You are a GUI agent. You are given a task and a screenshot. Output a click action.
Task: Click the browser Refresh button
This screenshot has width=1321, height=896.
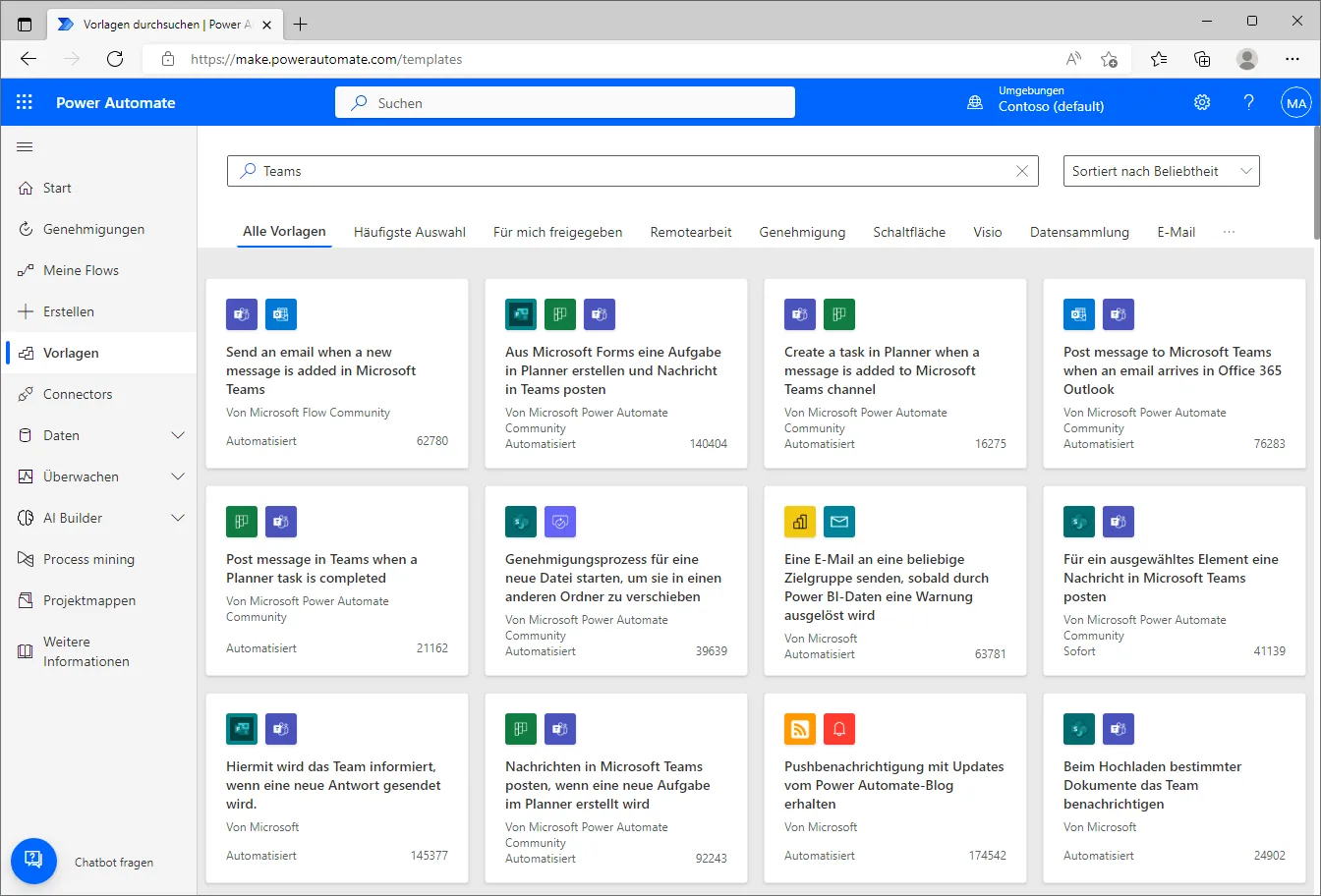point(115,59)
